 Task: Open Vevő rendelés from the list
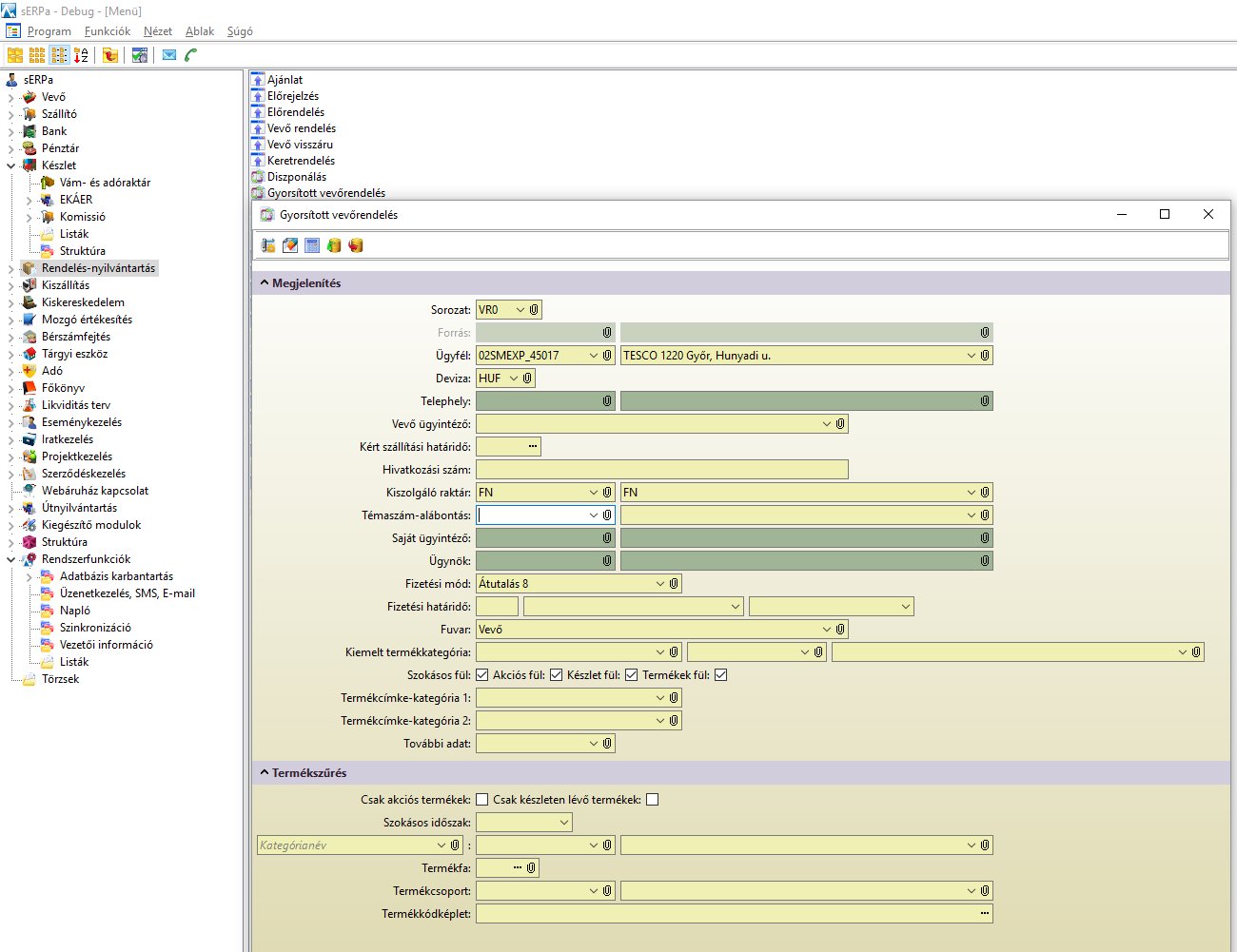301,128
